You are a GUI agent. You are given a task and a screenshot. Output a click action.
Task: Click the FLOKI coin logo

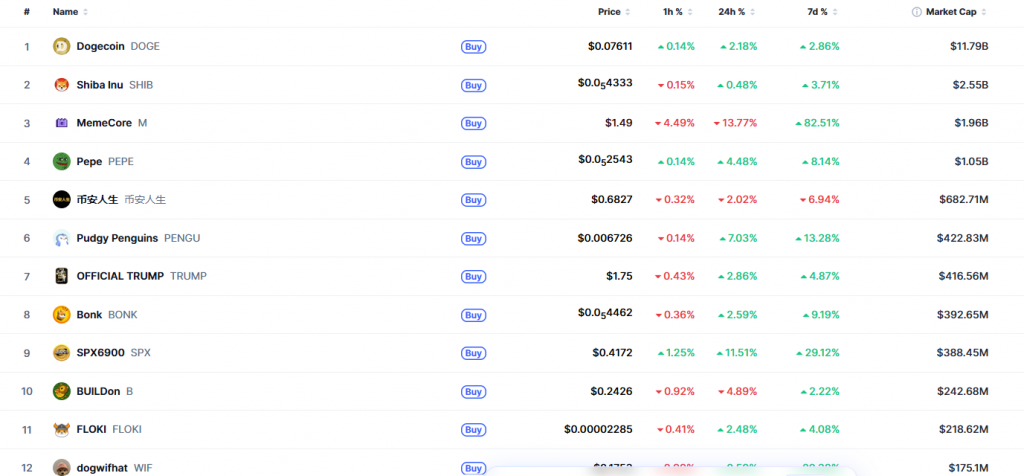(x=61, y=430)
